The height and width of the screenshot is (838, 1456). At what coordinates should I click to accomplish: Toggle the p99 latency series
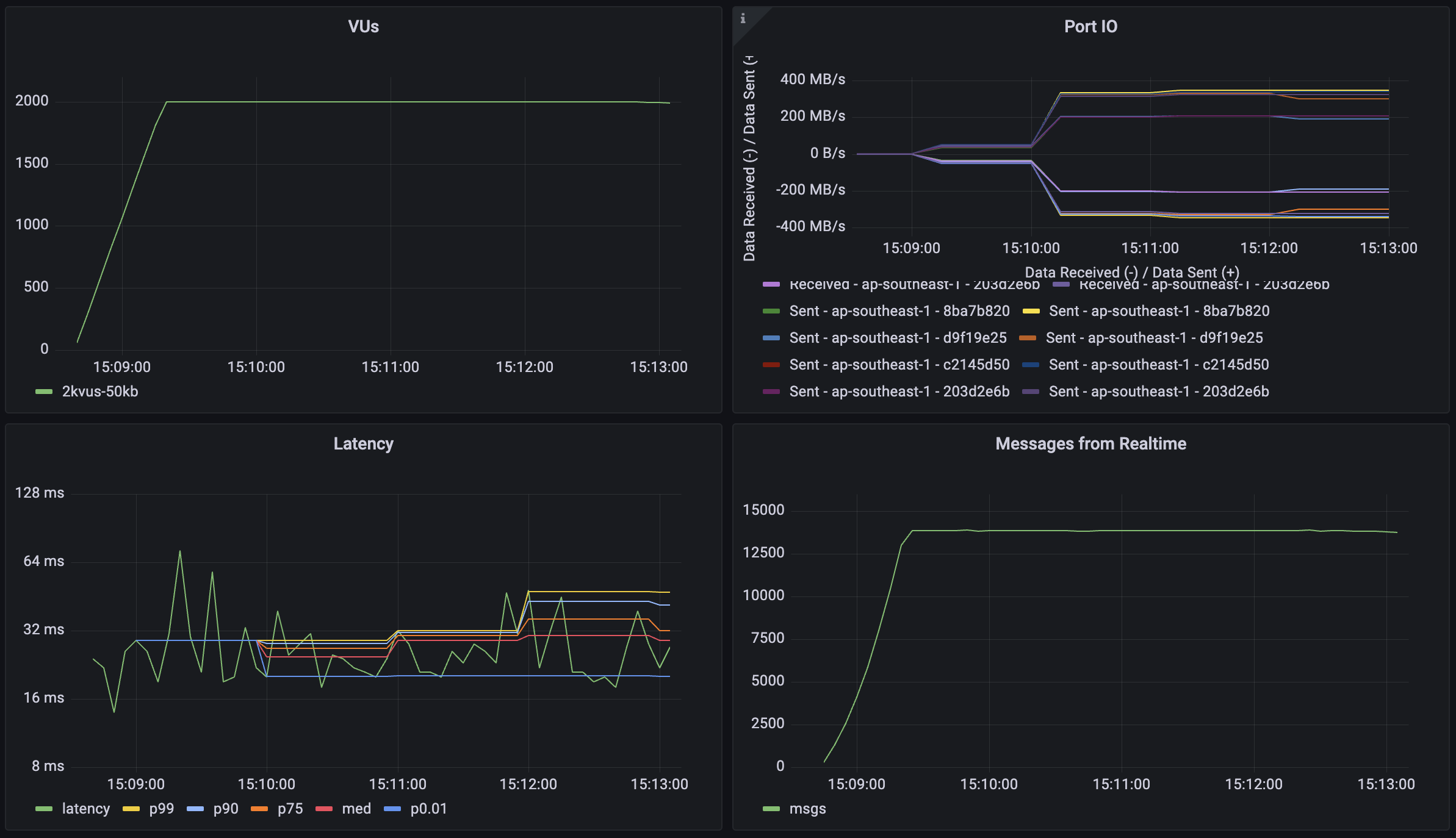(x=162, y=809)
